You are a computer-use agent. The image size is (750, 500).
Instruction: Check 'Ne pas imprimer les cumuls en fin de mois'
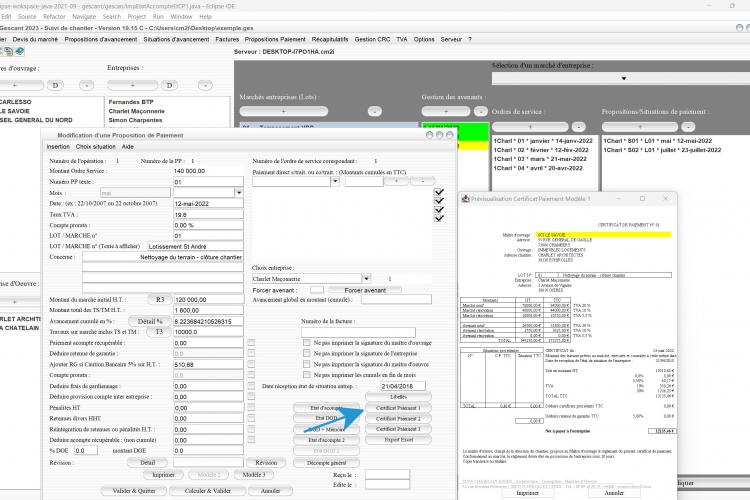(307, 375)
